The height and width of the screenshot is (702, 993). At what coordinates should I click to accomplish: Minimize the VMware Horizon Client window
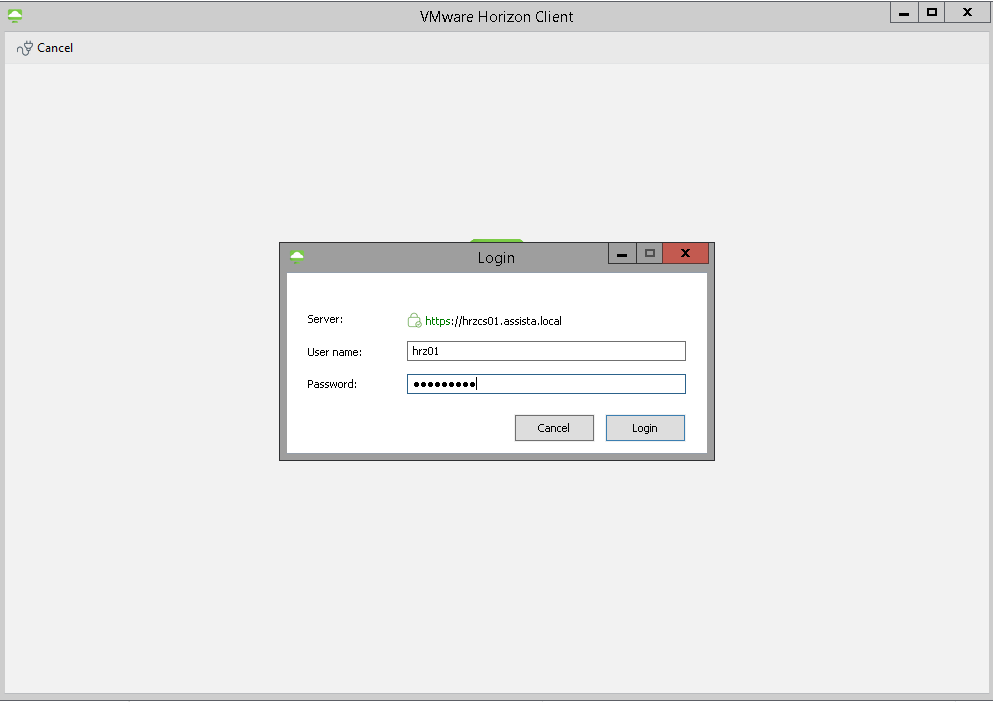904,13
